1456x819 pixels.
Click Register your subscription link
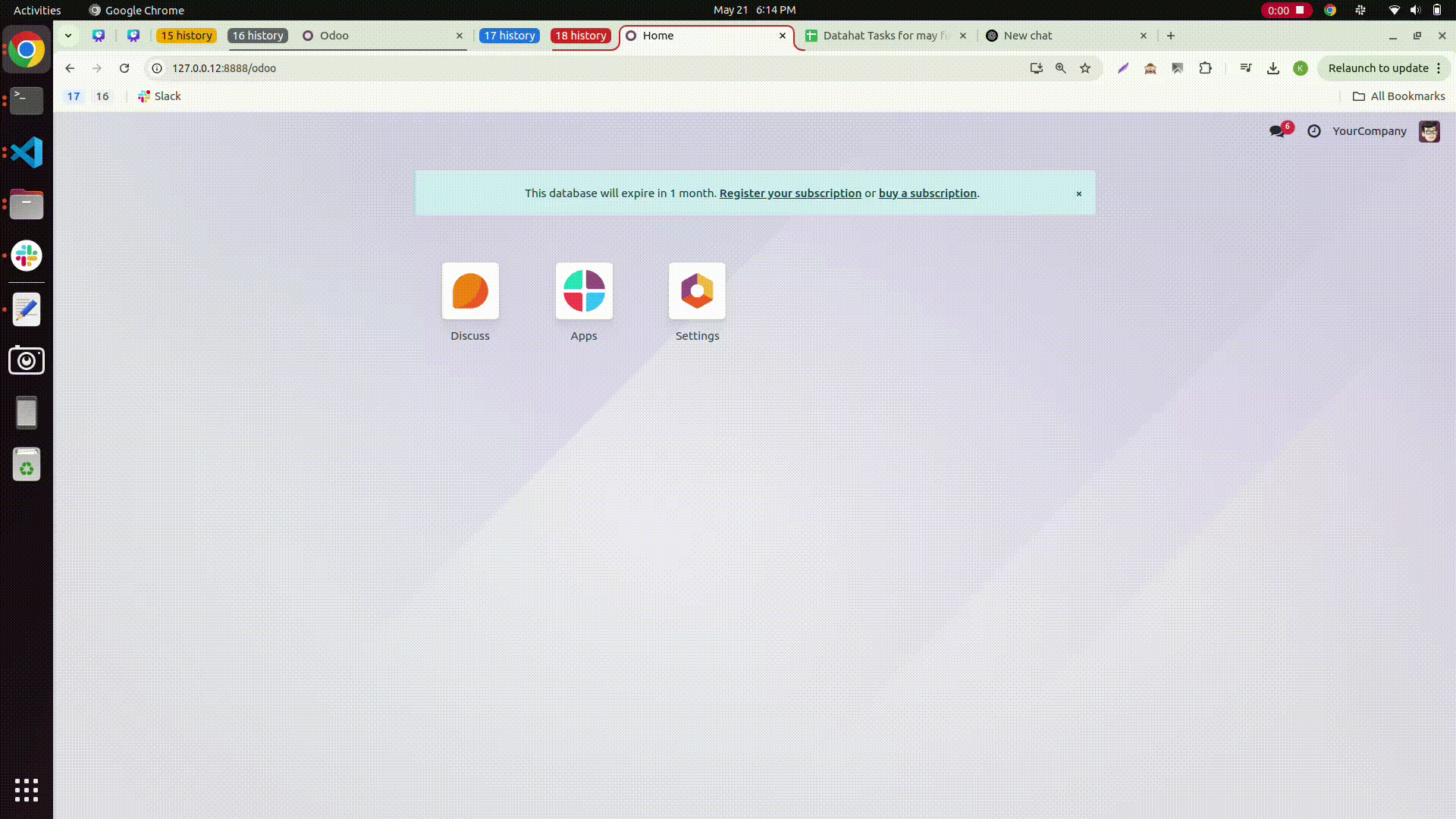coord(790,193)
